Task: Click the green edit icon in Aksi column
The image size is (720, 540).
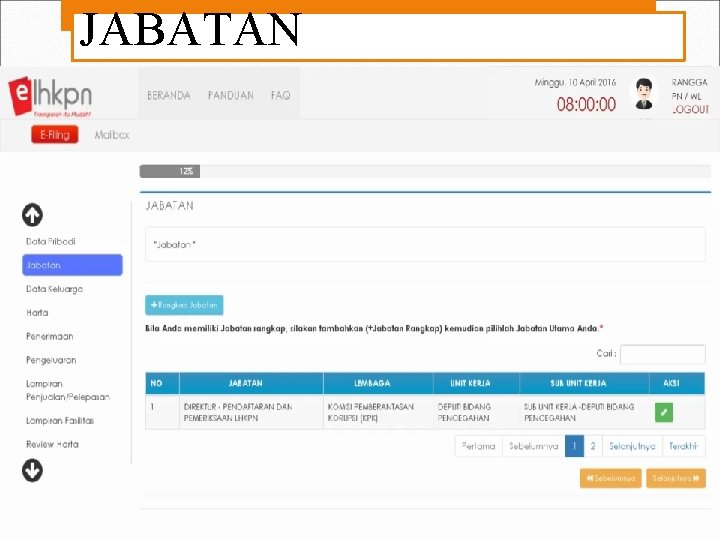Action: coord(664,412)
